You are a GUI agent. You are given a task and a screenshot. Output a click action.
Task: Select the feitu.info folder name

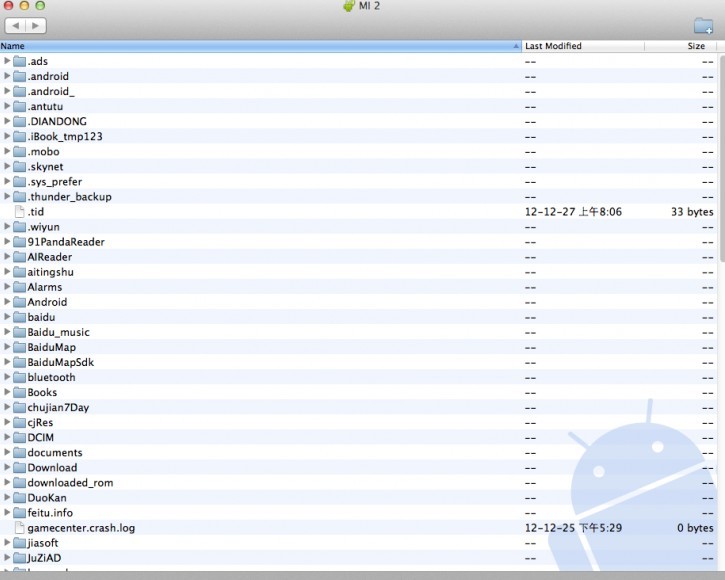tap(50, 512)
